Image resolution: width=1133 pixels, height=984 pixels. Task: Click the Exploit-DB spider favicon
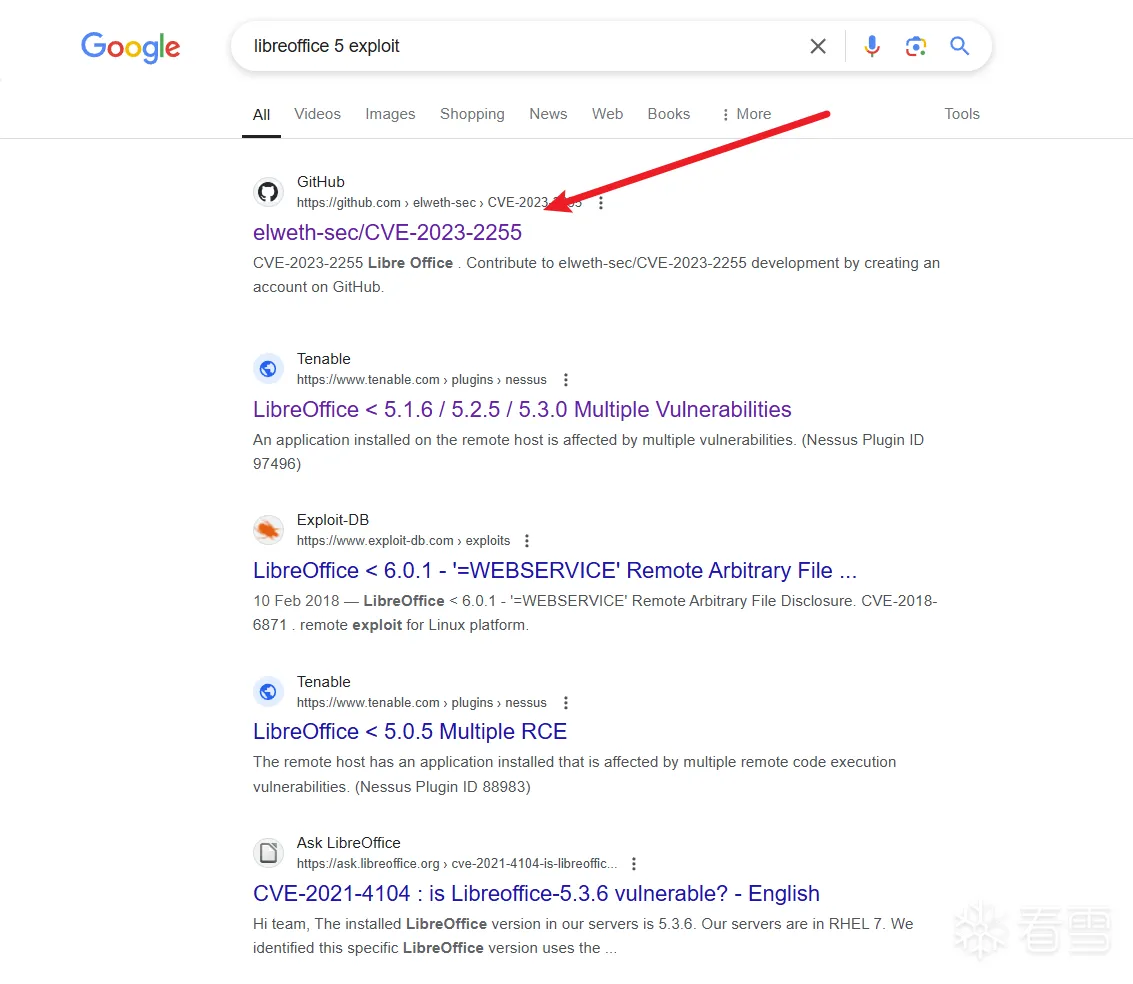click(x=268, y=530)
